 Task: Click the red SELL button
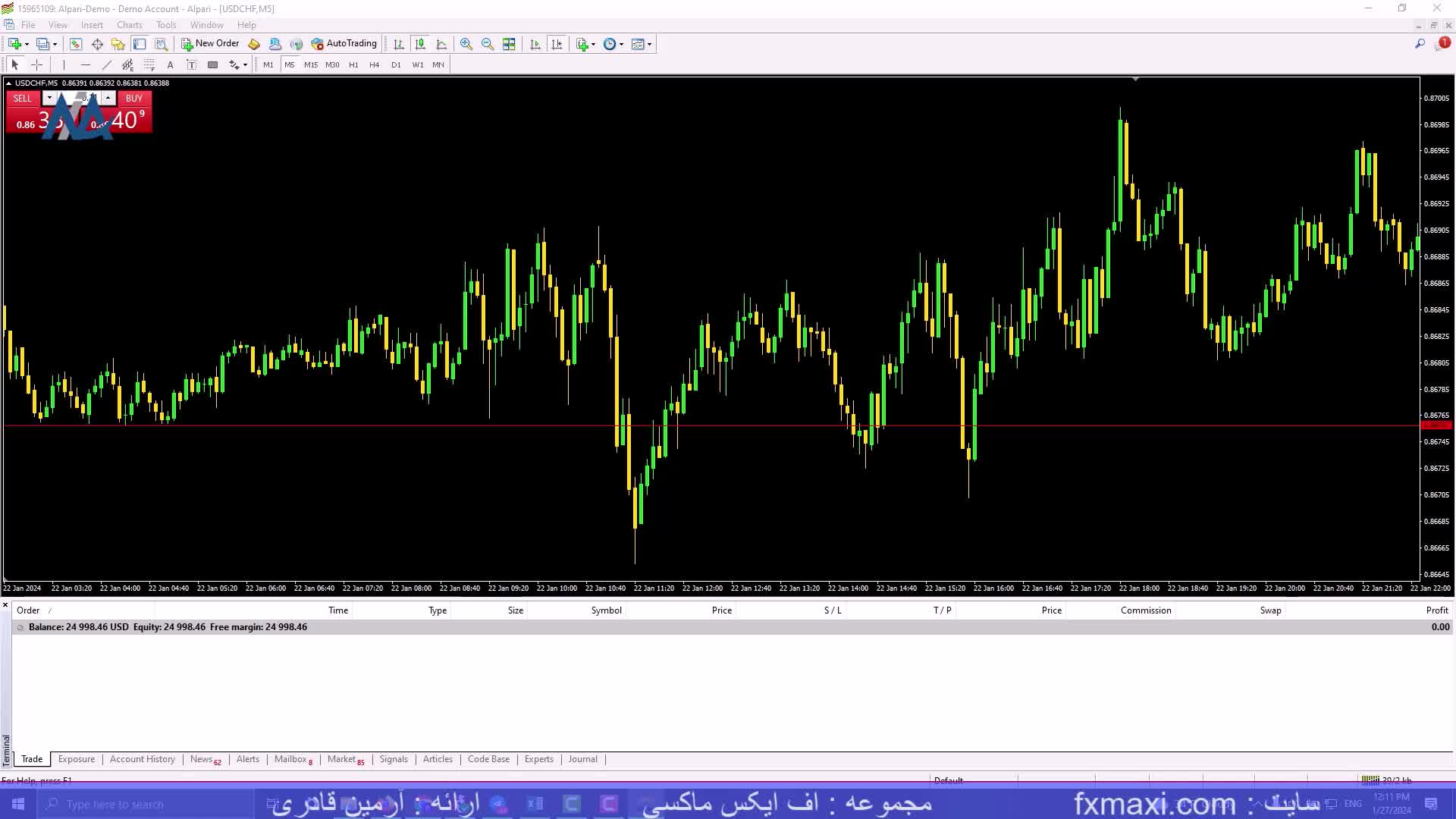pos(23,99)
